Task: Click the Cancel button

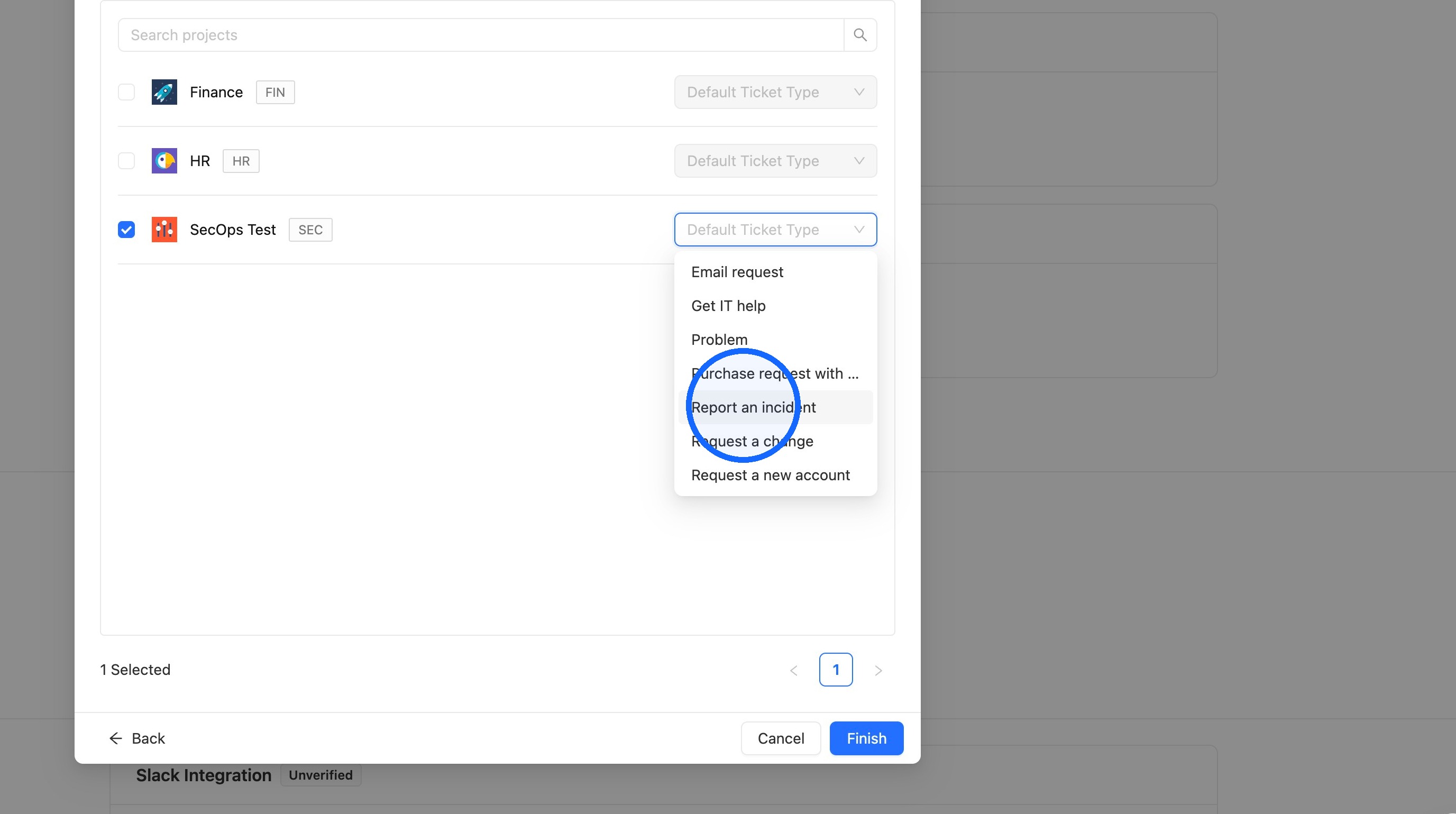Action: pos(781,738)
